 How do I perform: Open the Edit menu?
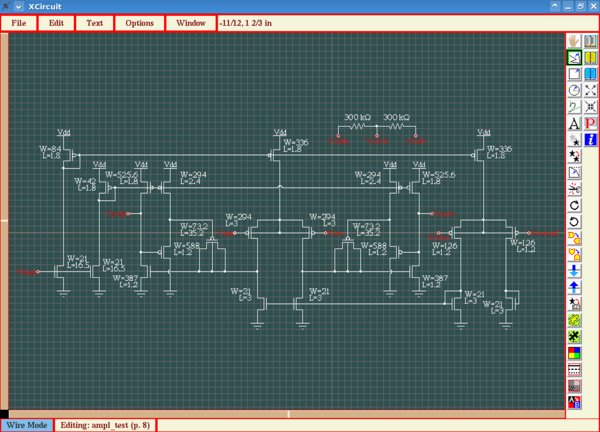click(x=56, y=22)
